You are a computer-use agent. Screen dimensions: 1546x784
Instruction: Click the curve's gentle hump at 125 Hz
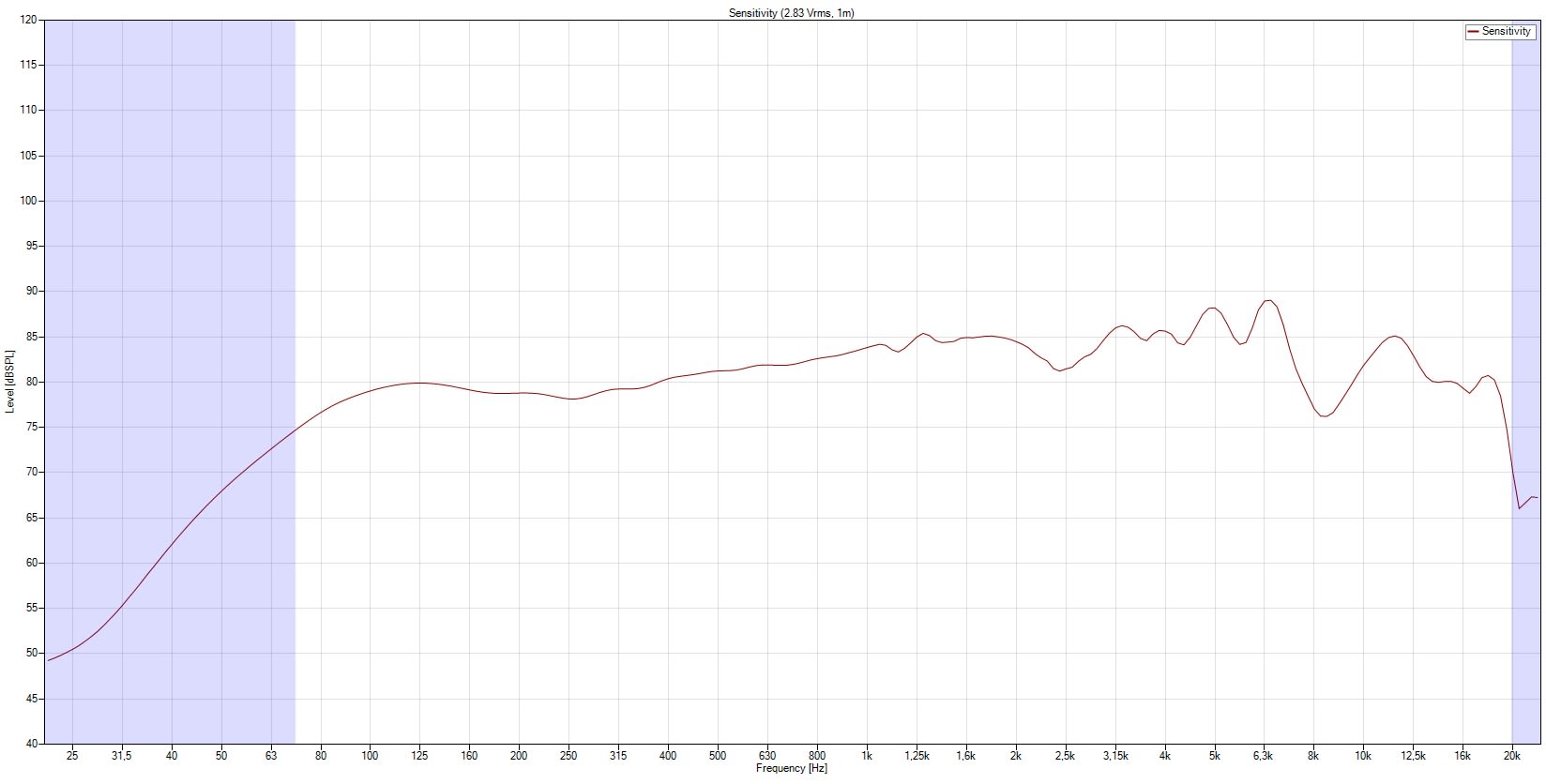[418, 383]
